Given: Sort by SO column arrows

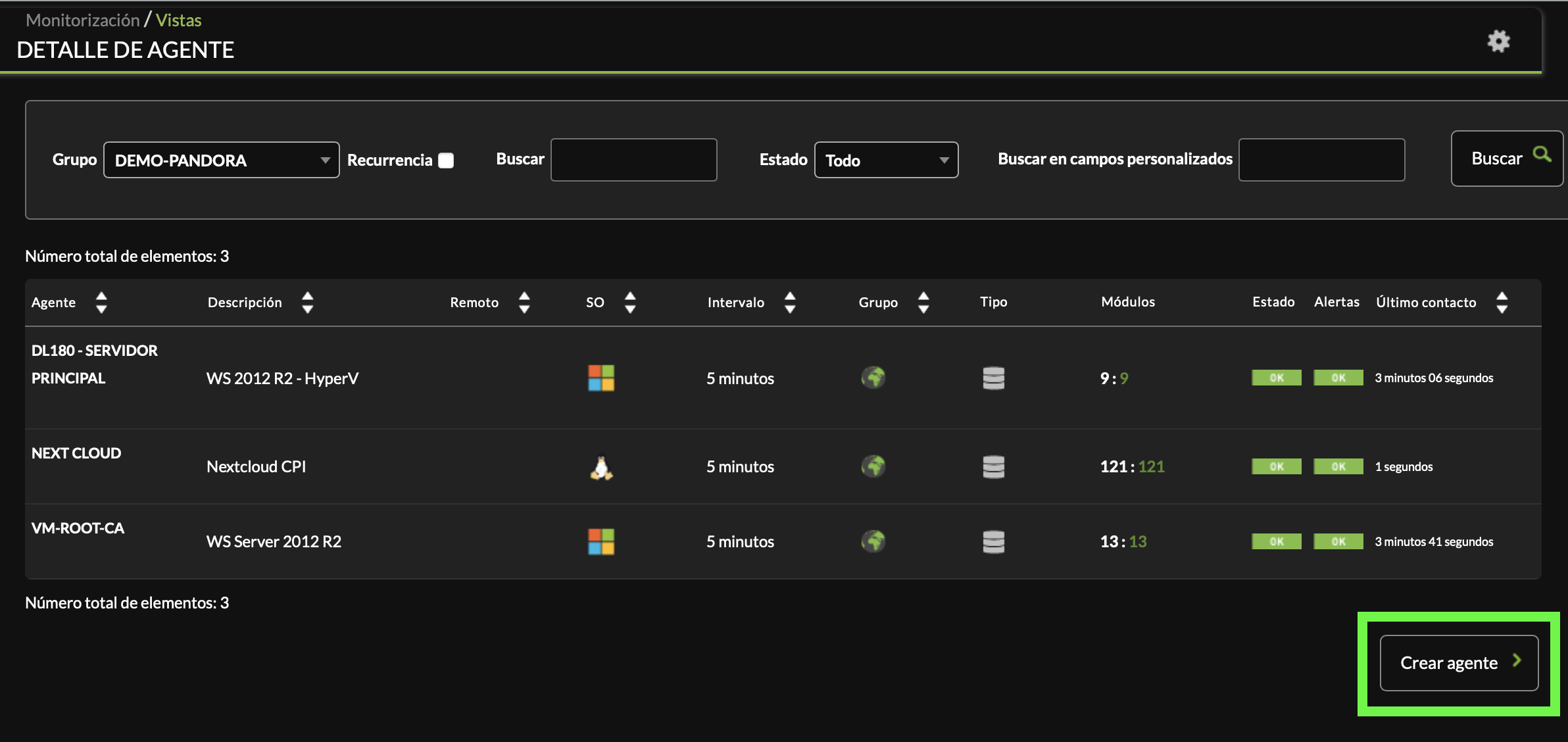Looking at the screenshot, I should click(630, 303).
